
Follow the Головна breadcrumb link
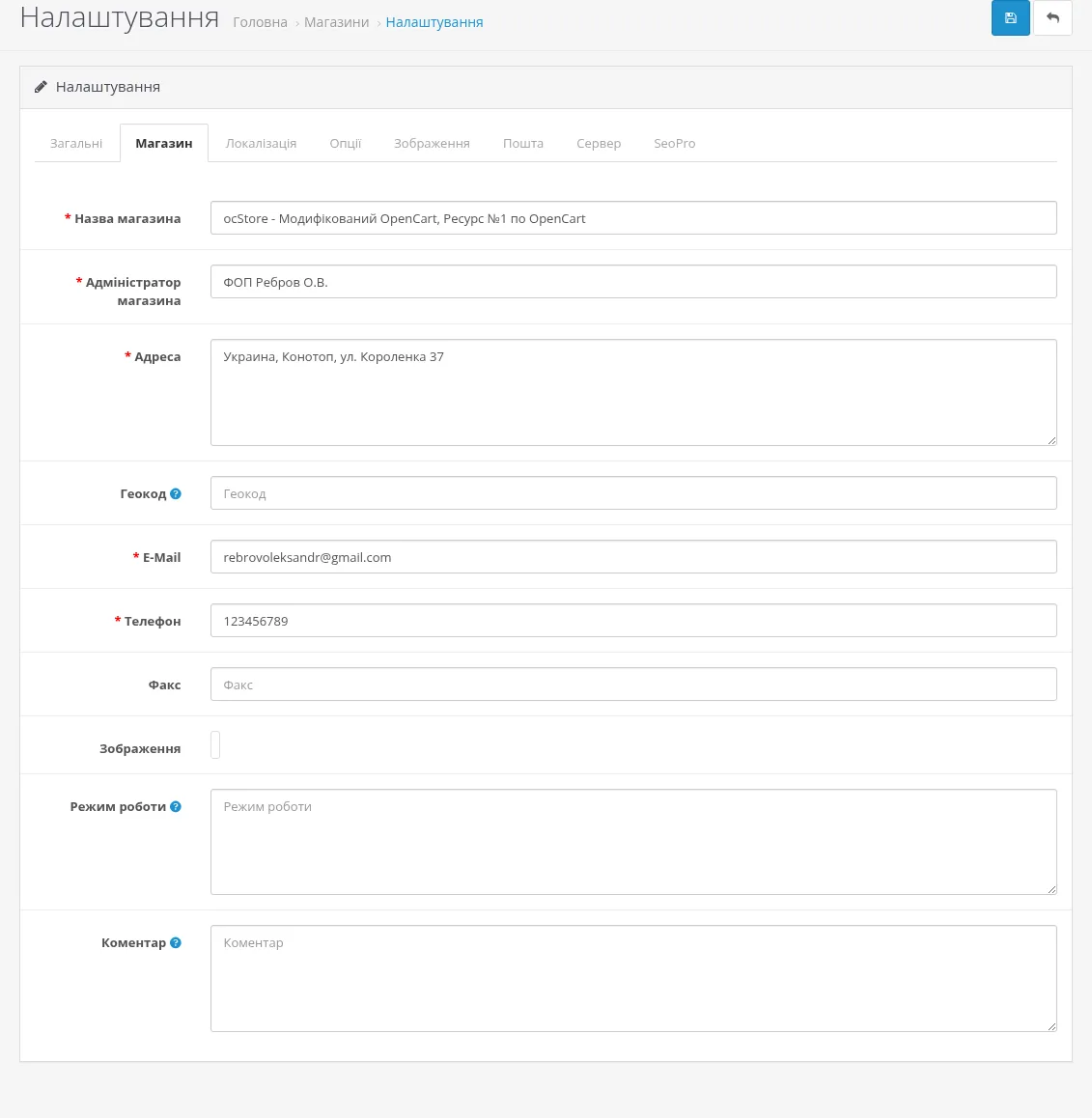pyautogui.click(x=261, y=22)
